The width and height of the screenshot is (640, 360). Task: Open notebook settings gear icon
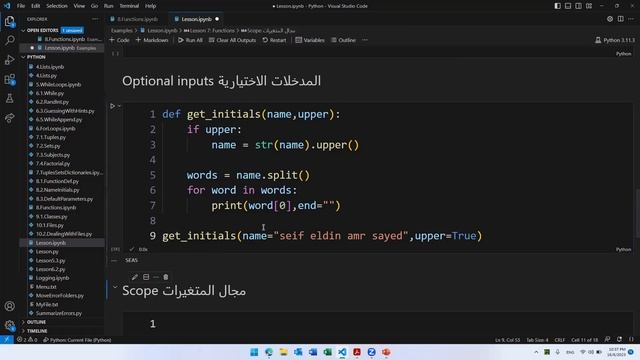click(610, 19)
